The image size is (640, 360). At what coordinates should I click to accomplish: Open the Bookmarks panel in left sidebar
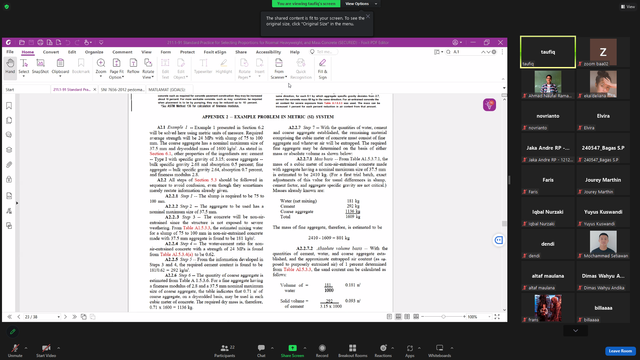coord(9,106)
